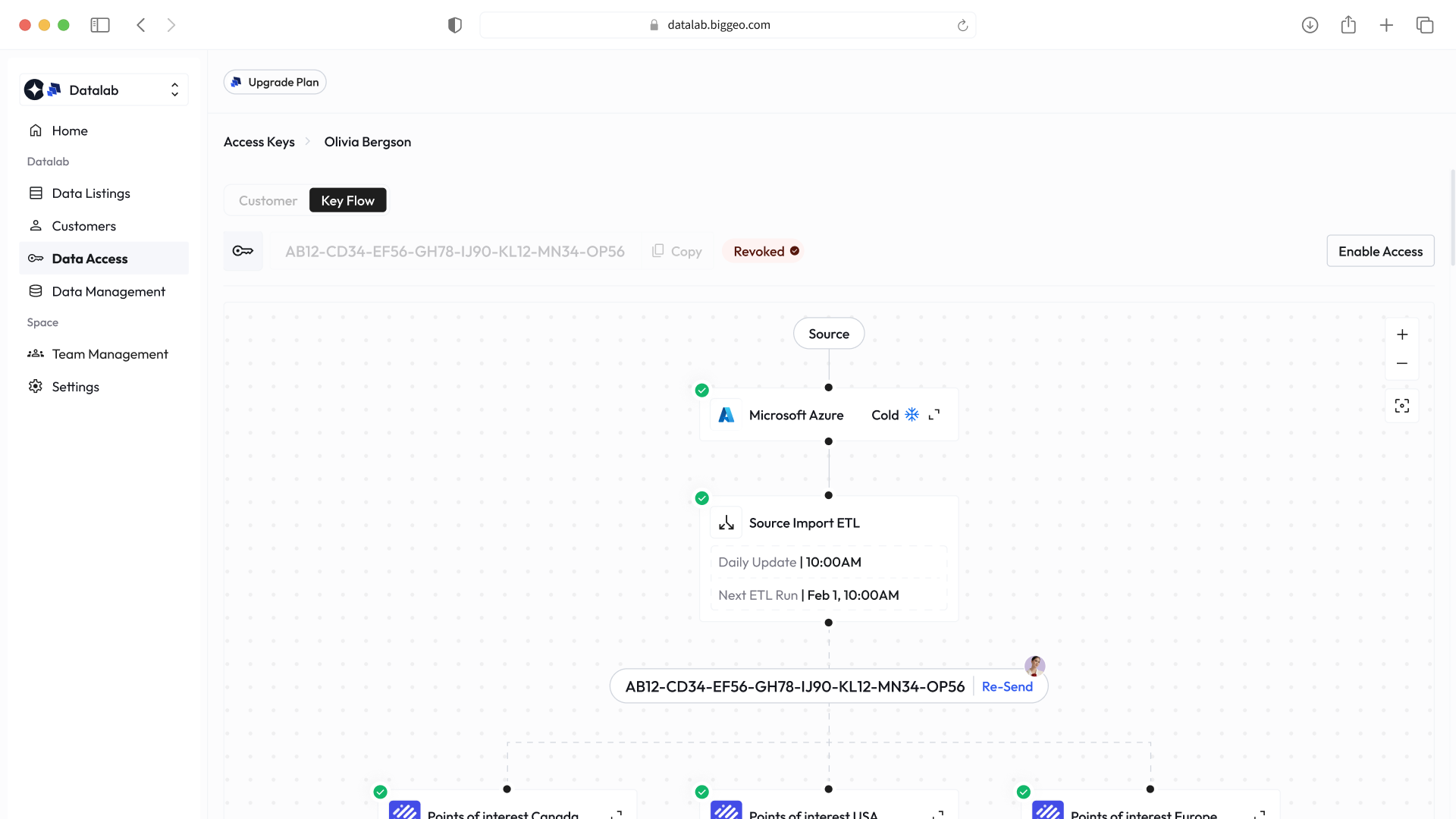Open Home in the sidebar

point(104,130)
